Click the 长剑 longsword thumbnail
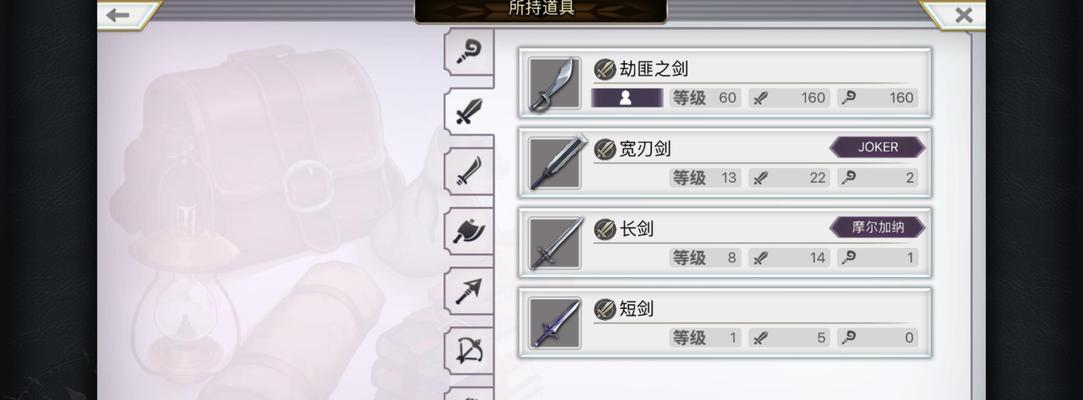The width and height of the screenshot is (1083, 400). pos(555,243)
